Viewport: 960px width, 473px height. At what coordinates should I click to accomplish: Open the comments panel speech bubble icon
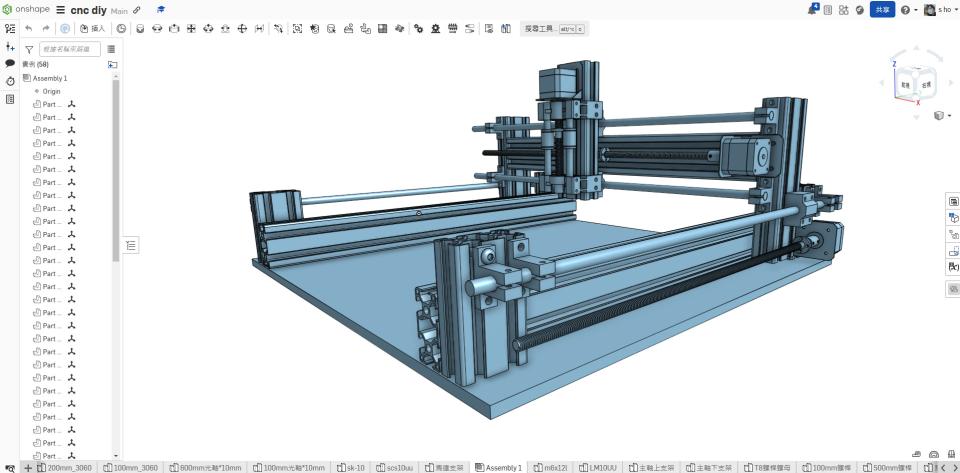click(10, 63)
